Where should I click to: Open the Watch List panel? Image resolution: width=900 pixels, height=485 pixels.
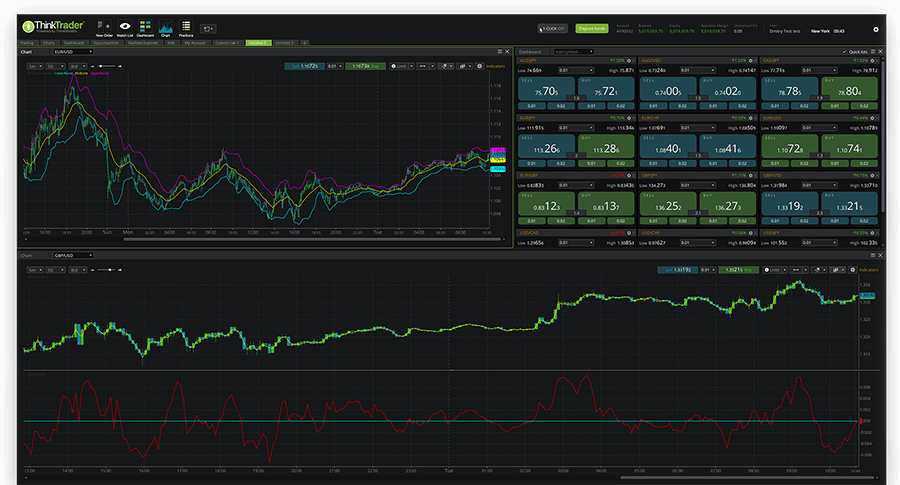click(x=125, y=28)
